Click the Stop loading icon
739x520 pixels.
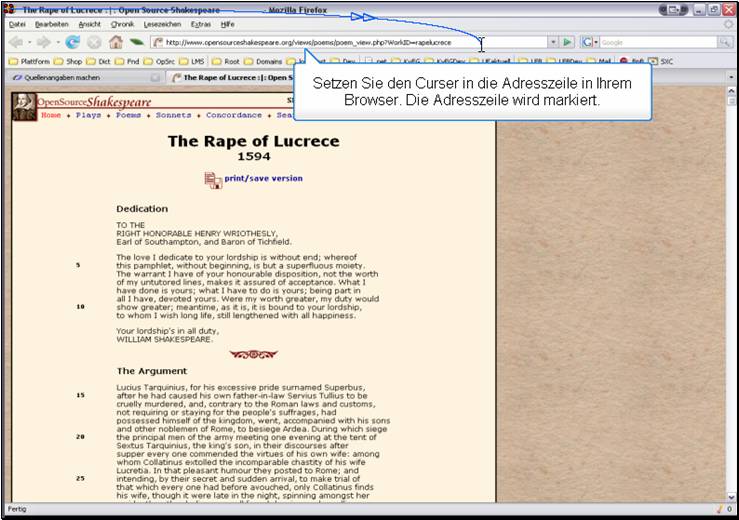pos(94,43)
